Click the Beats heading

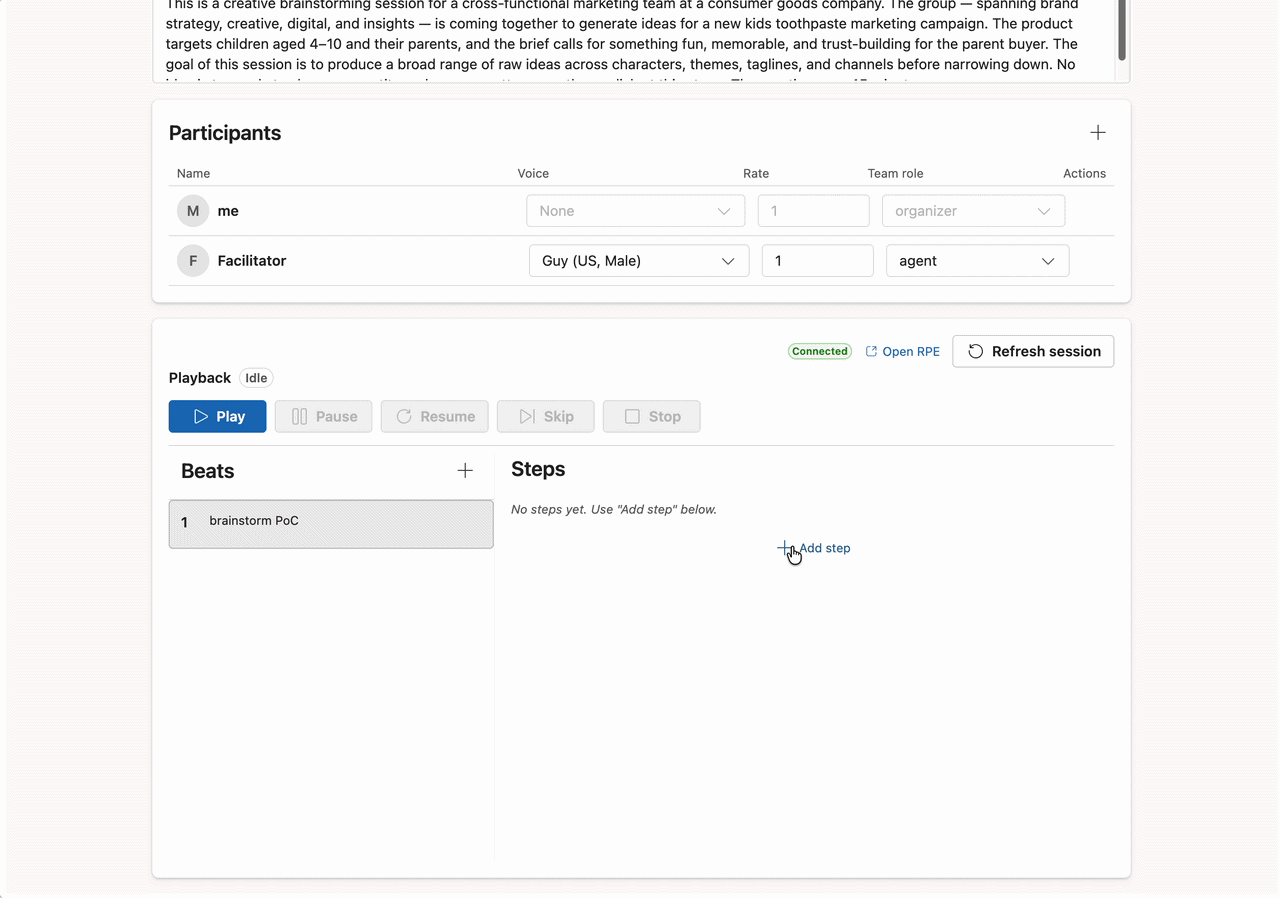[208, 471]
